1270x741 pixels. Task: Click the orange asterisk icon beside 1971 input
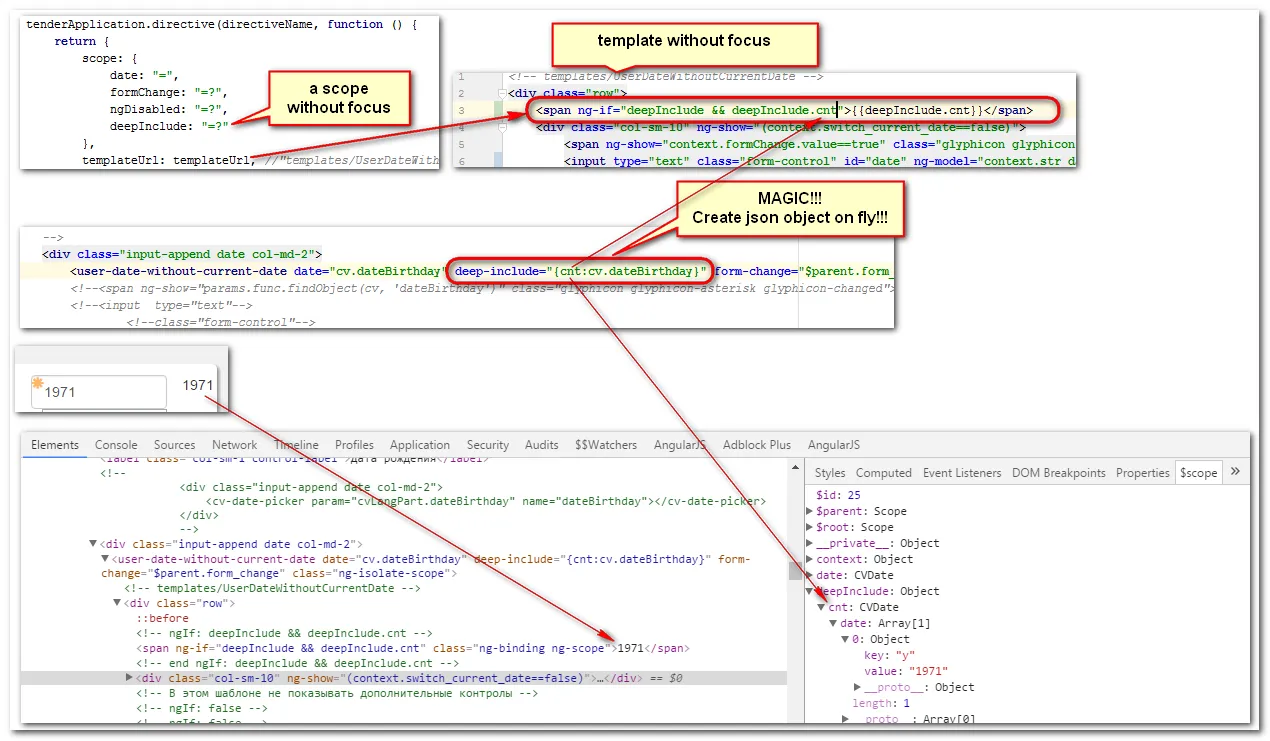pyautogui.click(x=38, y=383)
